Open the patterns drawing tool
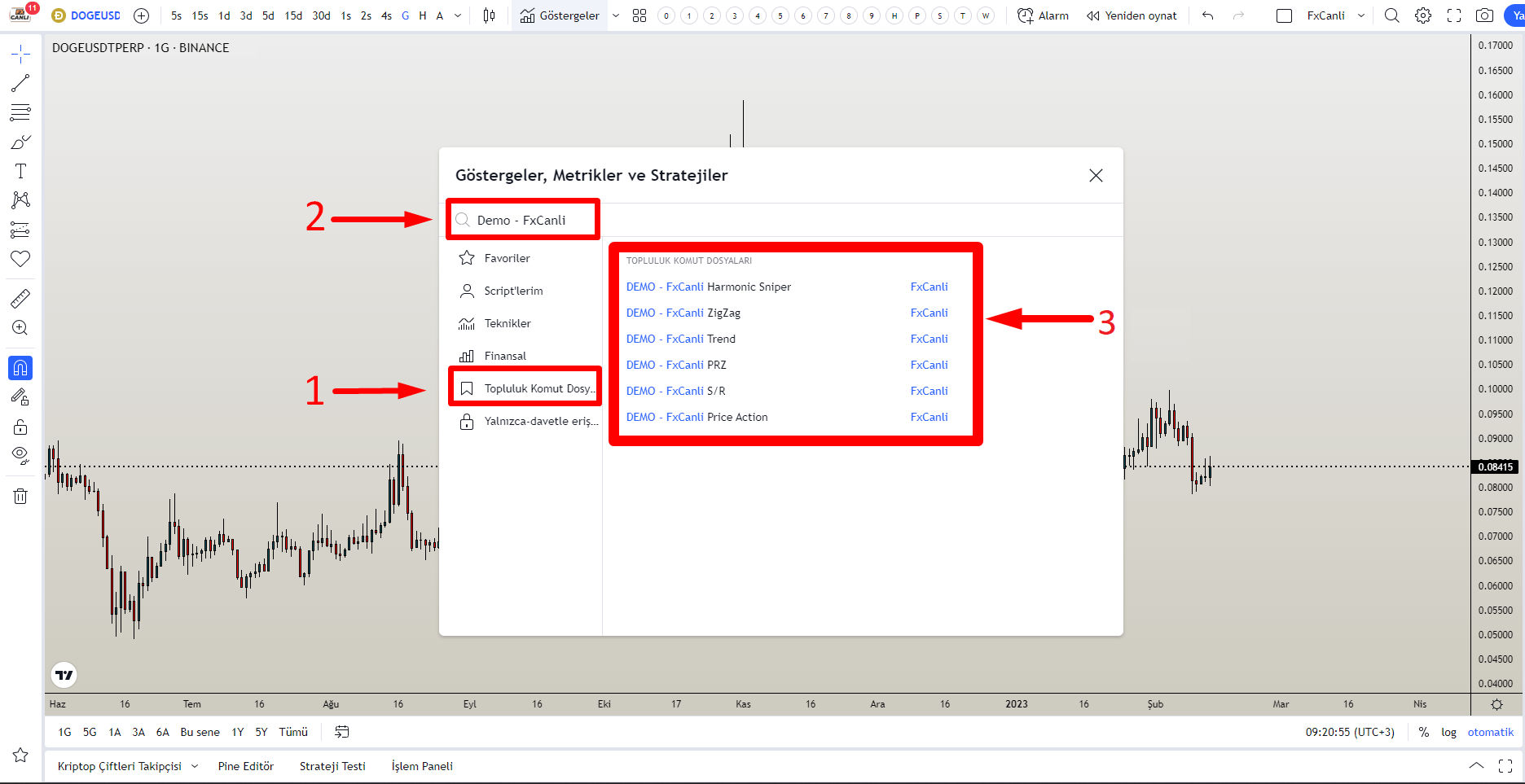This screenshot has width=1525, height=784. [x=20, y=200]
